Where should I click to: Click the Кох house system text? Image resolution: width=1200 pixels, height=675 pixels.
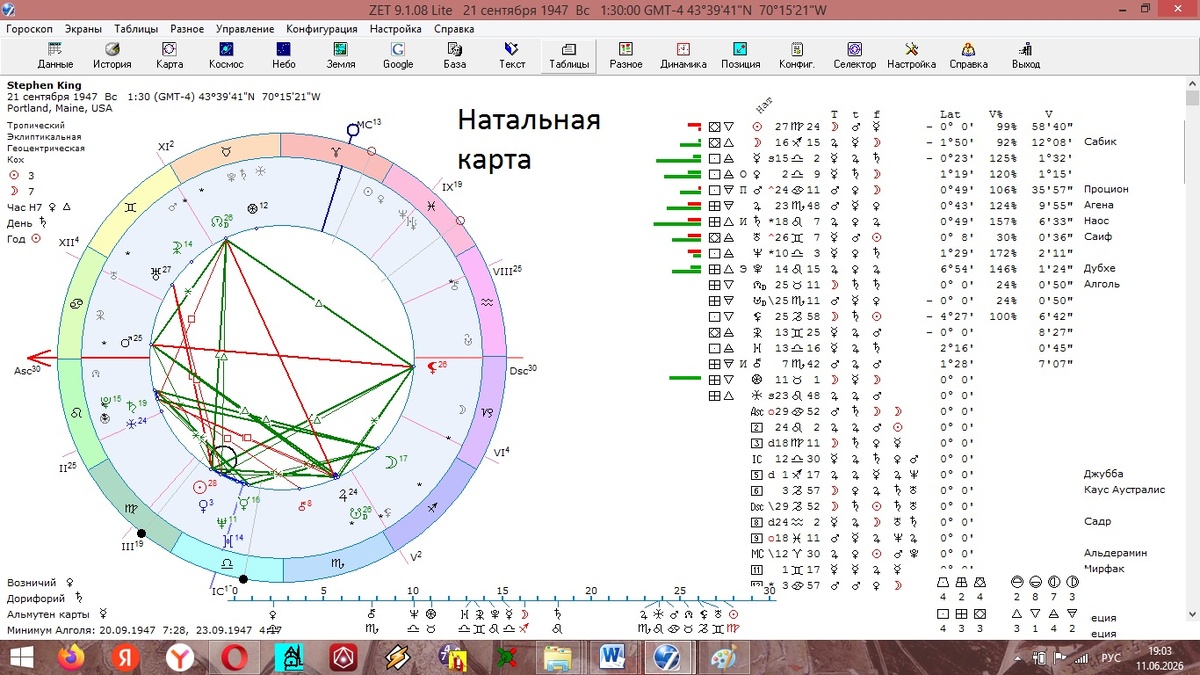pyautogui.click(x=15, y=159)
